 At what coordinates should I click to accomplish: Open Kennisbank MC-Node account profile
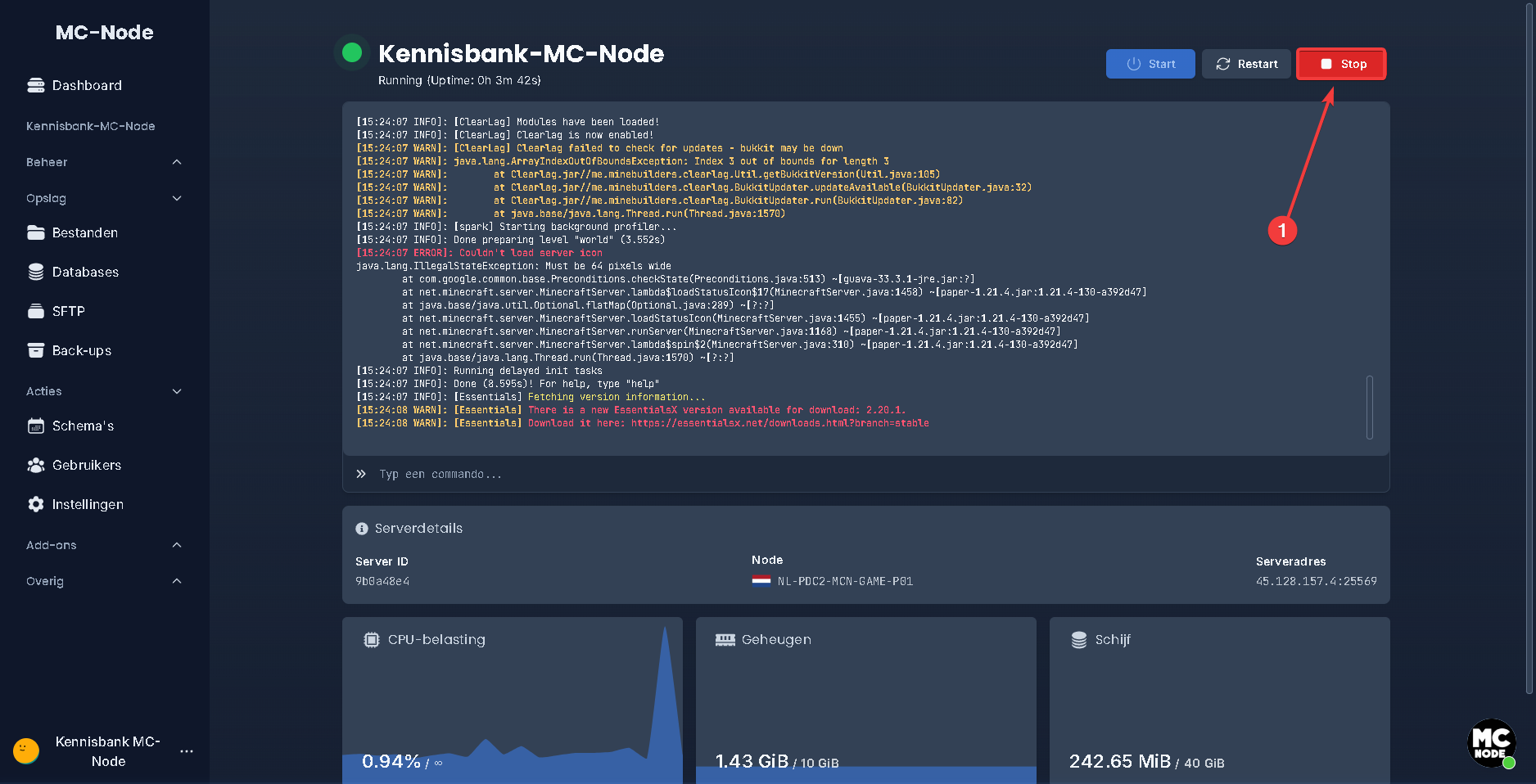(108, 751)
